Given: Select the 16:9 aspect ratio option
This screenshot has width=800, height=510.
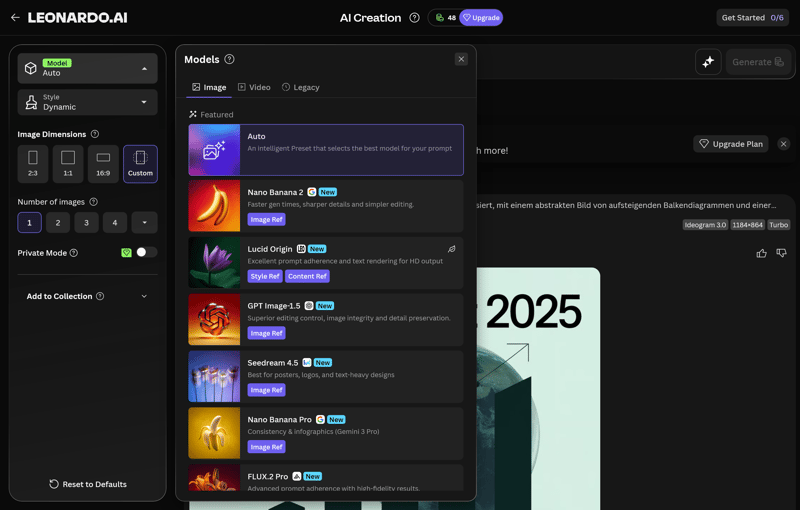Looking at the screenshot, I should [104, 164].
